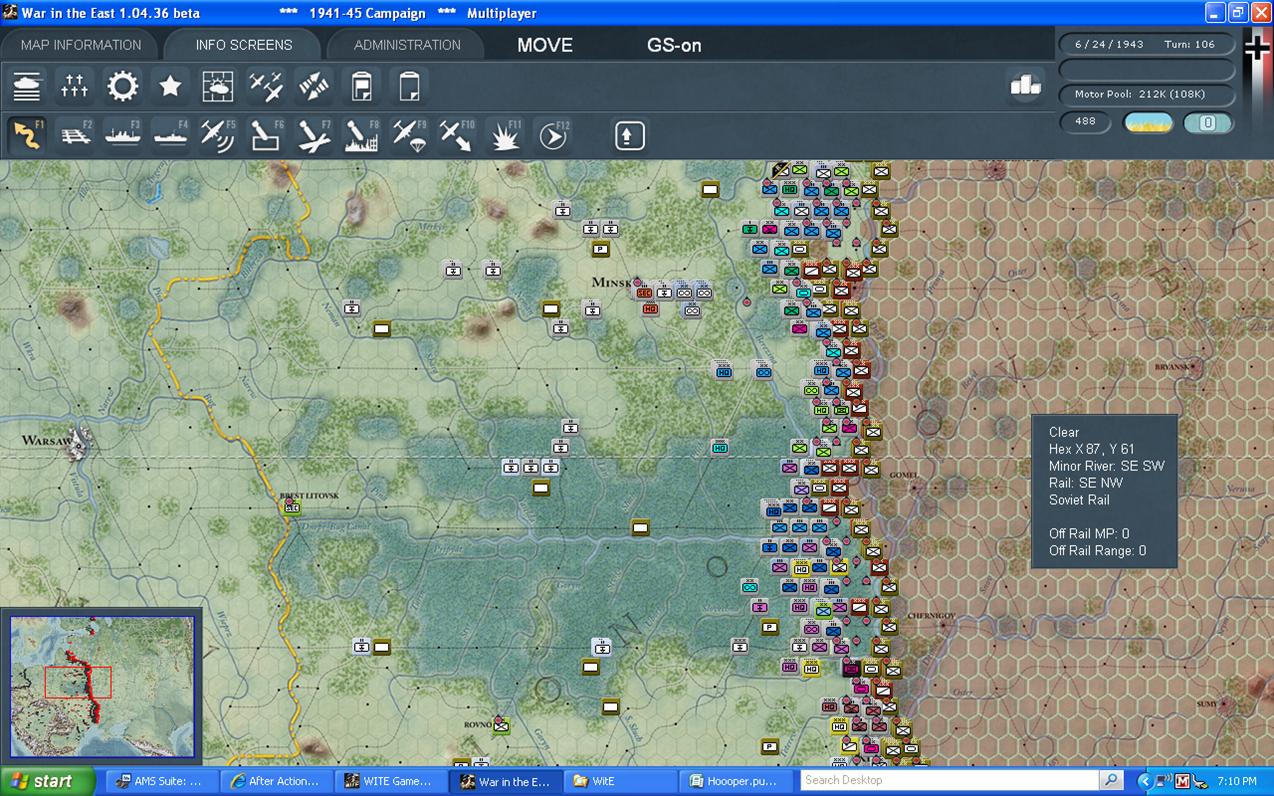Screen dimensions: 1274x796
Task: Select F1 Move mode
Action: click(27, 135)
